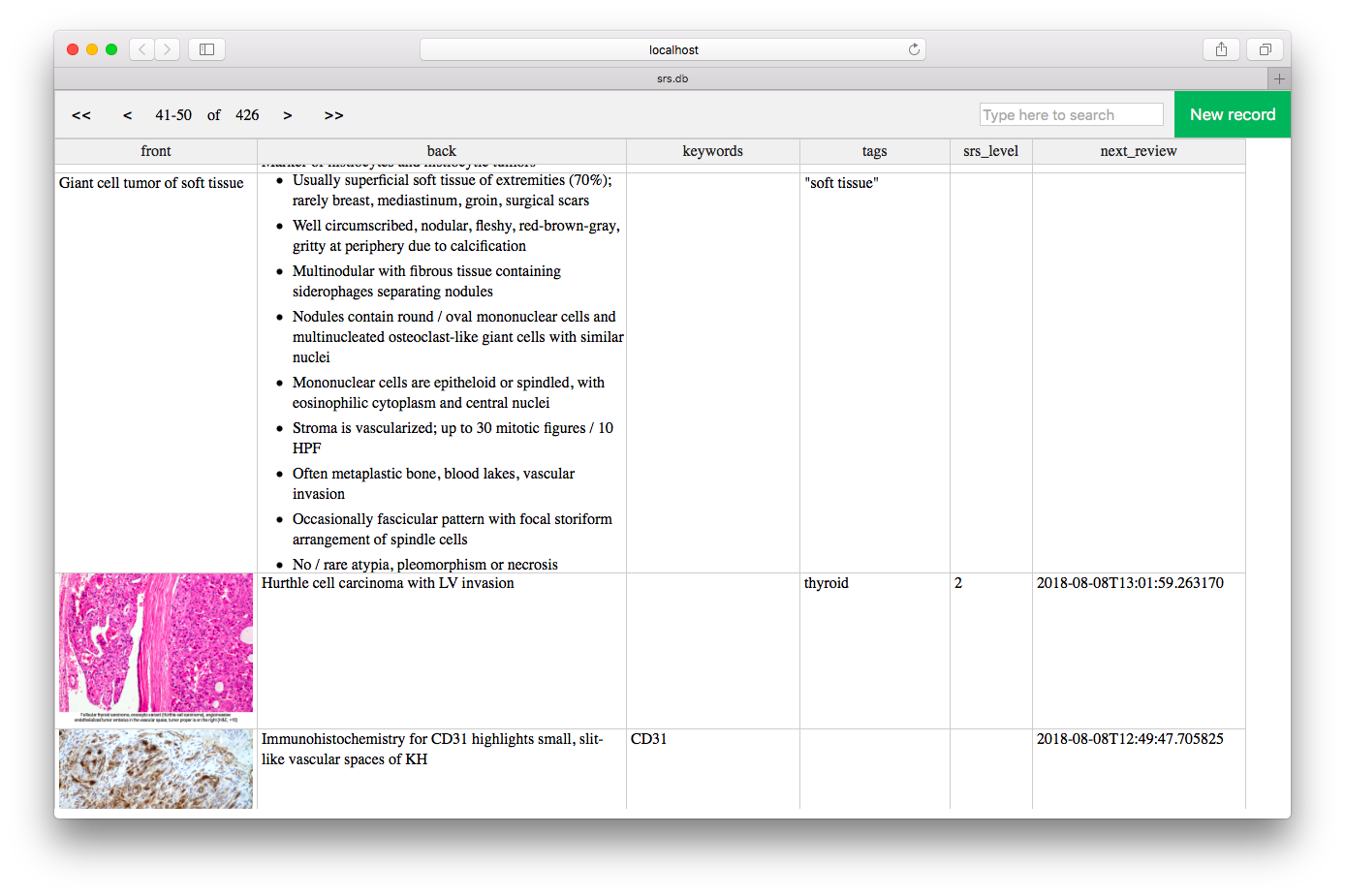Click the 'srs_level' column header
The width and height of the screenshot is (1345, 896).
[x=991, y=151]
